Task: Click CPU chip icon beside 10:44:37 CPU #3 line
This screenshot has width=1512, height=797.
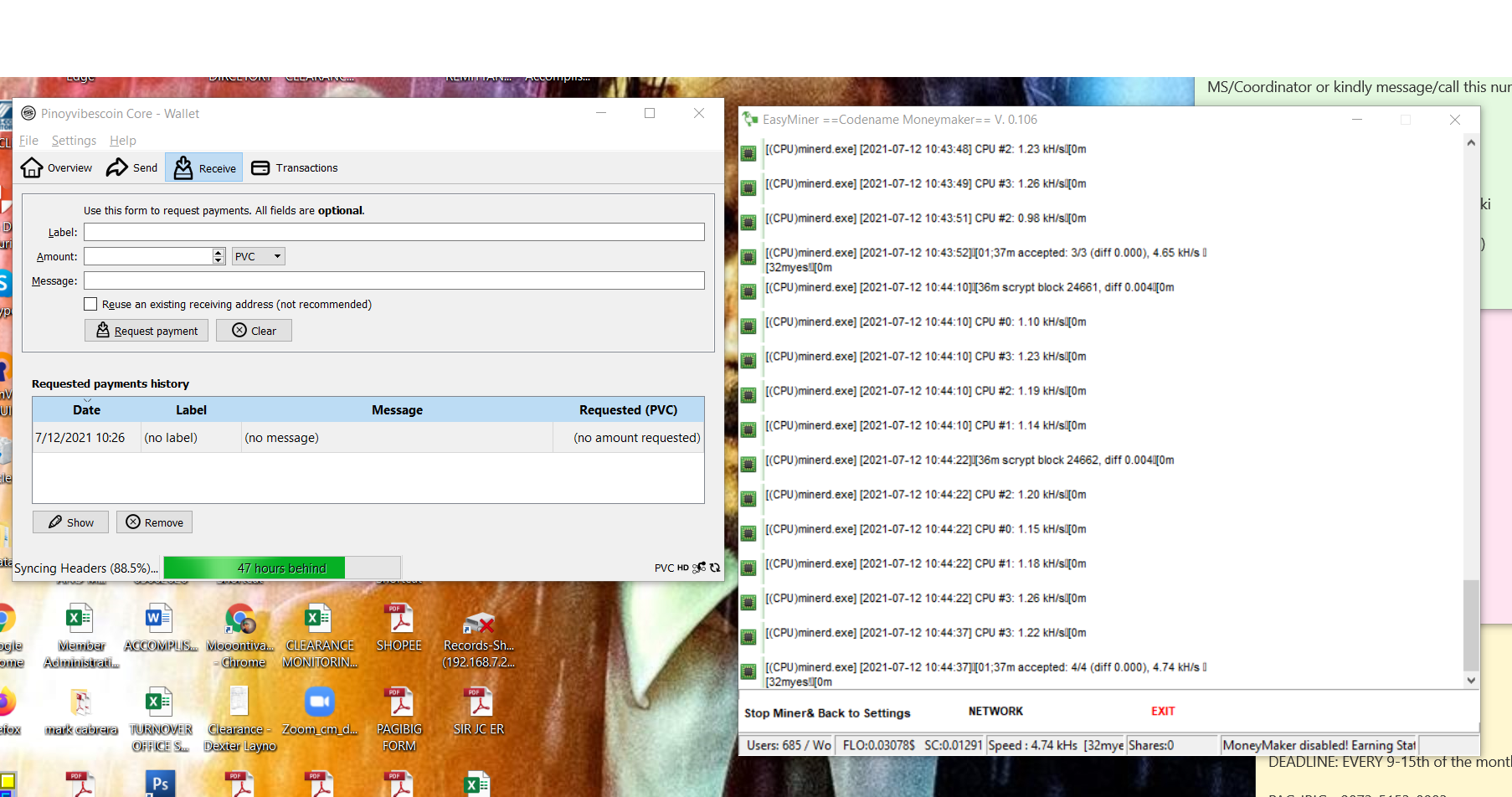Action: [748, 636]
